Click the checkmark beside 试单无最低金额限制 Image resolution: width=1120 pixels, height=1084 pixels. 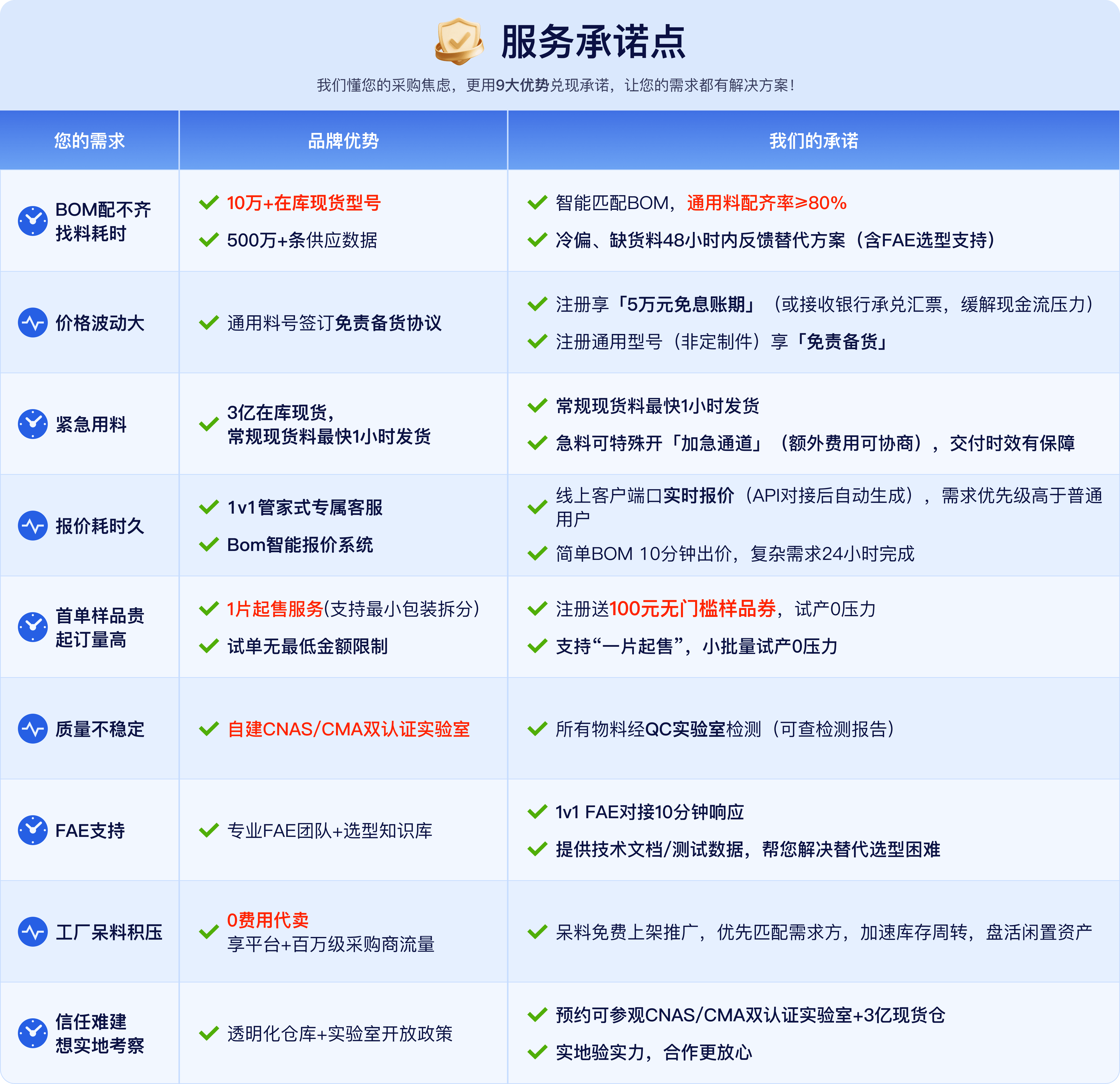click(x=209, y=646)
